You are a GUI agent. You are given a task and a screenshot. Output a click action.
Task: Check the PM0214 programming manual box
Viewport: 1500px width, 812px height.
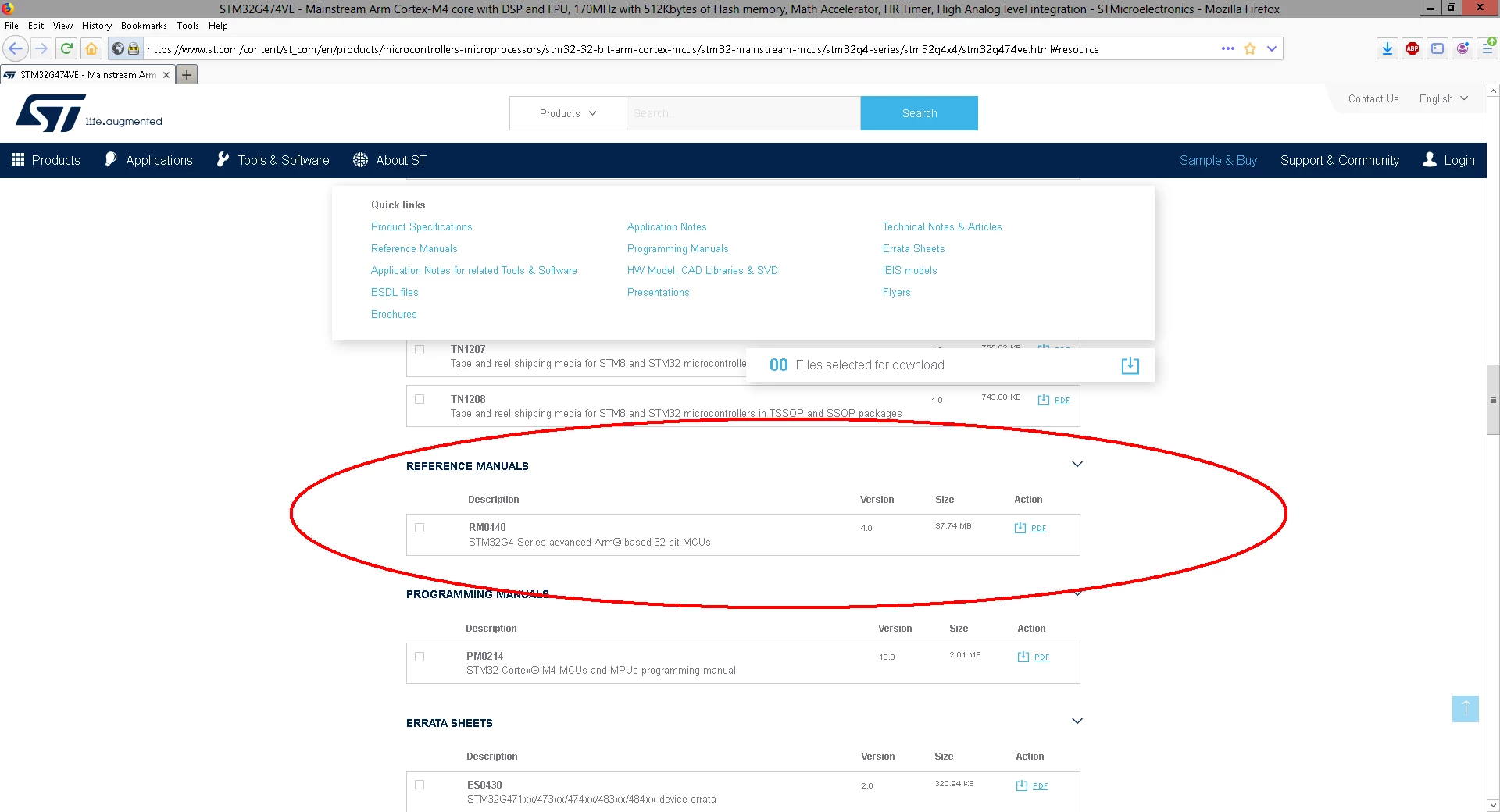coord(420,657)
